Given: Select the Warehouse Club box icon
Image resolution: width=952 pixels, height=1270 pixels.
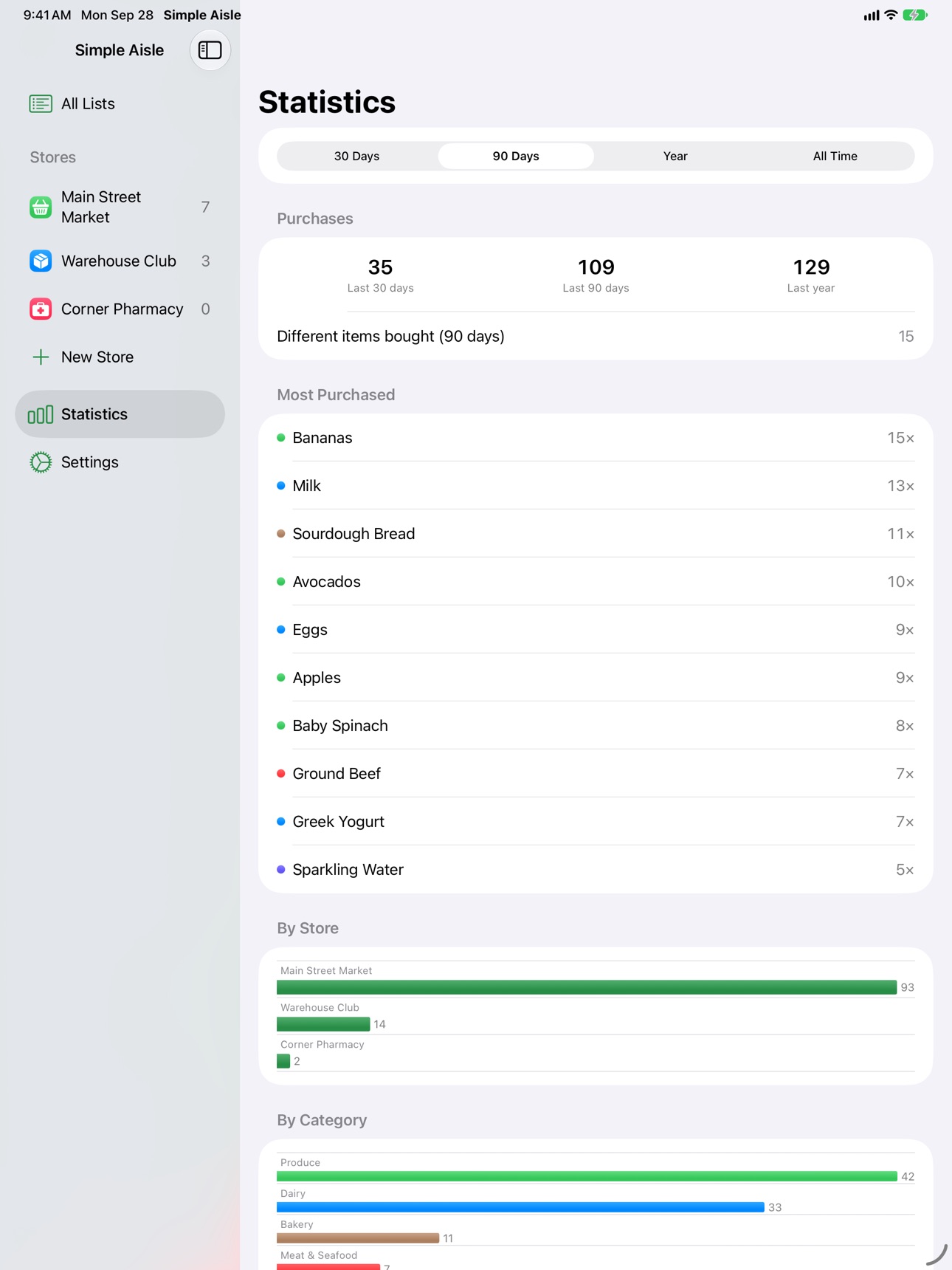Looking at the screenshot, I should point(41,261).
